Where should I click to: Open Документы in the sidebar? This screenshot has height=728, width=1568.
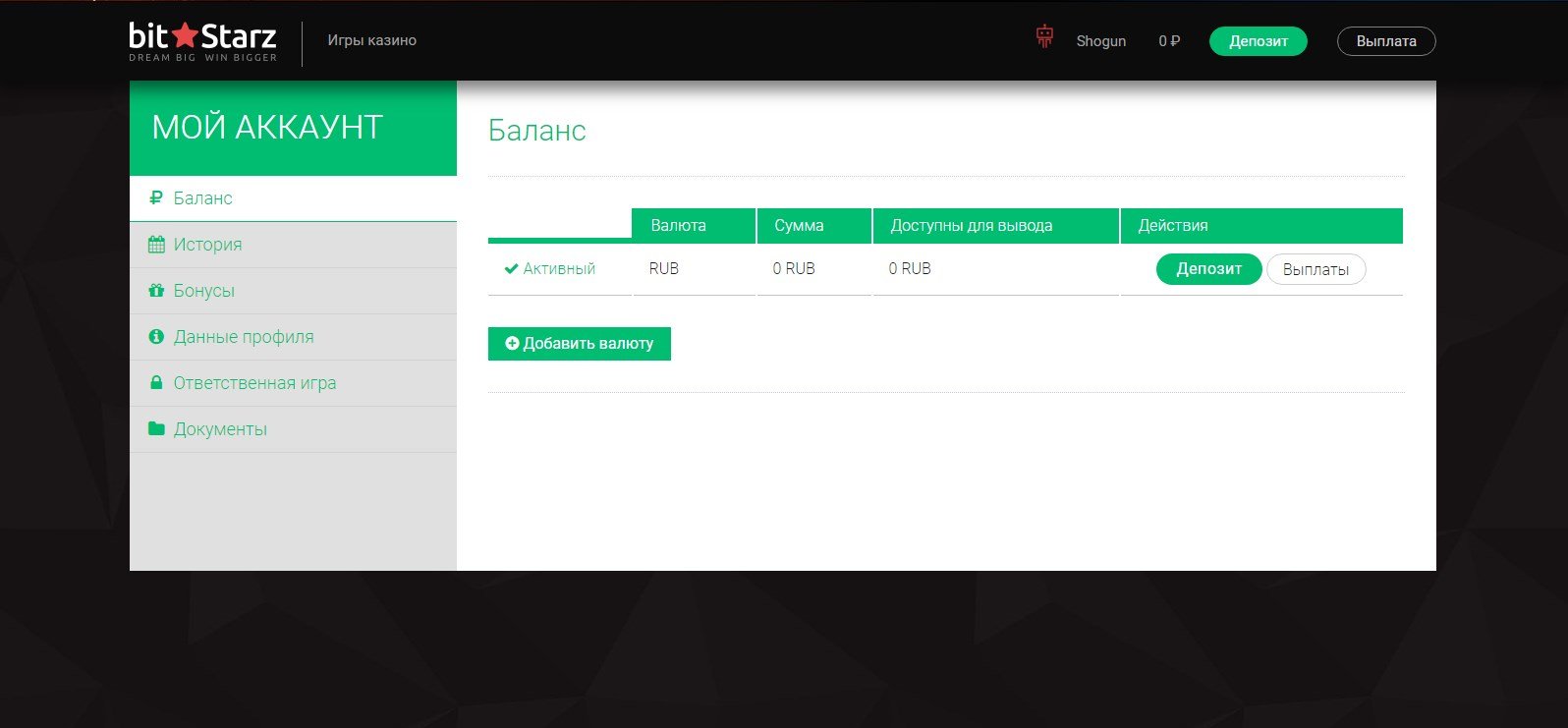[293, 429]
